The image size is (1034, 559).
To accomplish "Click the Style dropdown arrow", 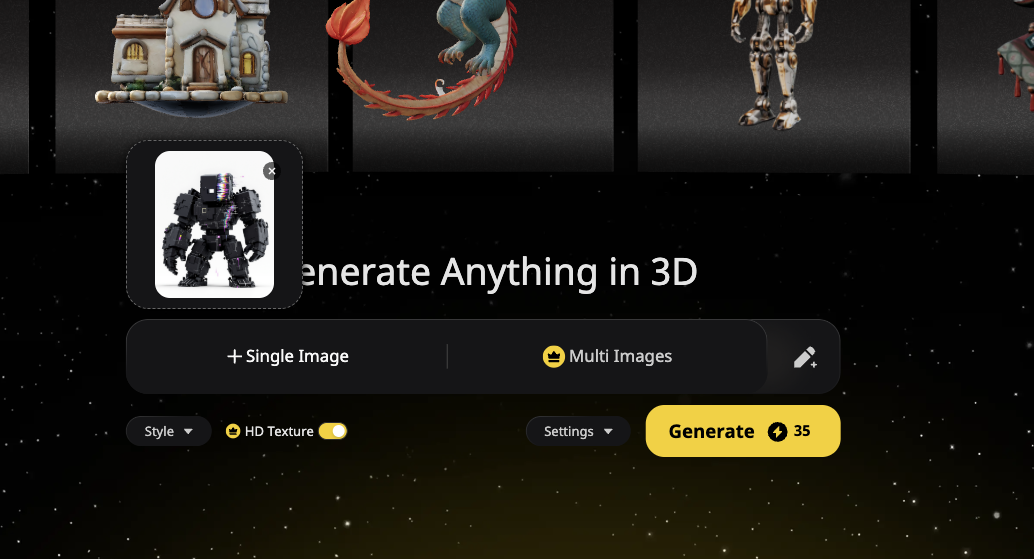I will (x=189, y=432).
